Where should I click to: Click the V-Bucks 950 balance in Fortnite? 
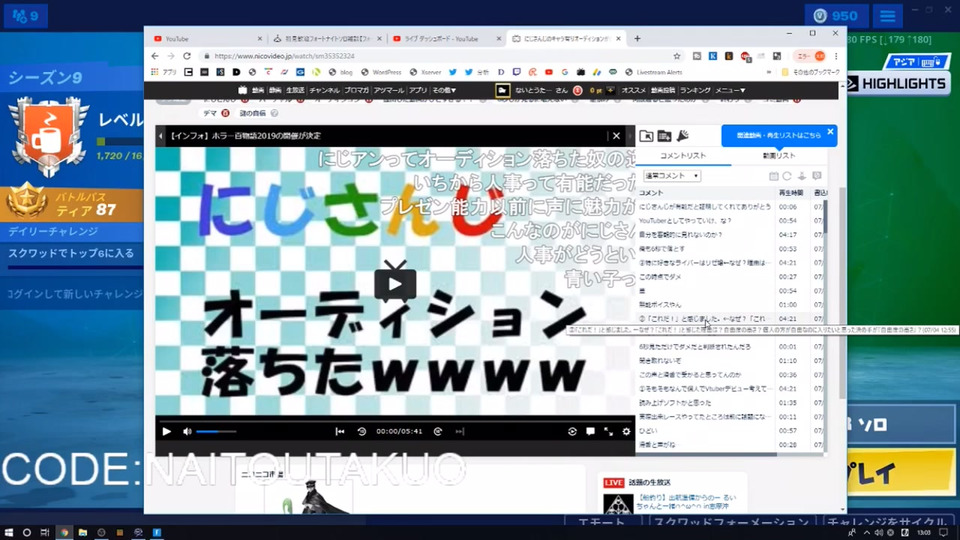(x=836, y=16)
